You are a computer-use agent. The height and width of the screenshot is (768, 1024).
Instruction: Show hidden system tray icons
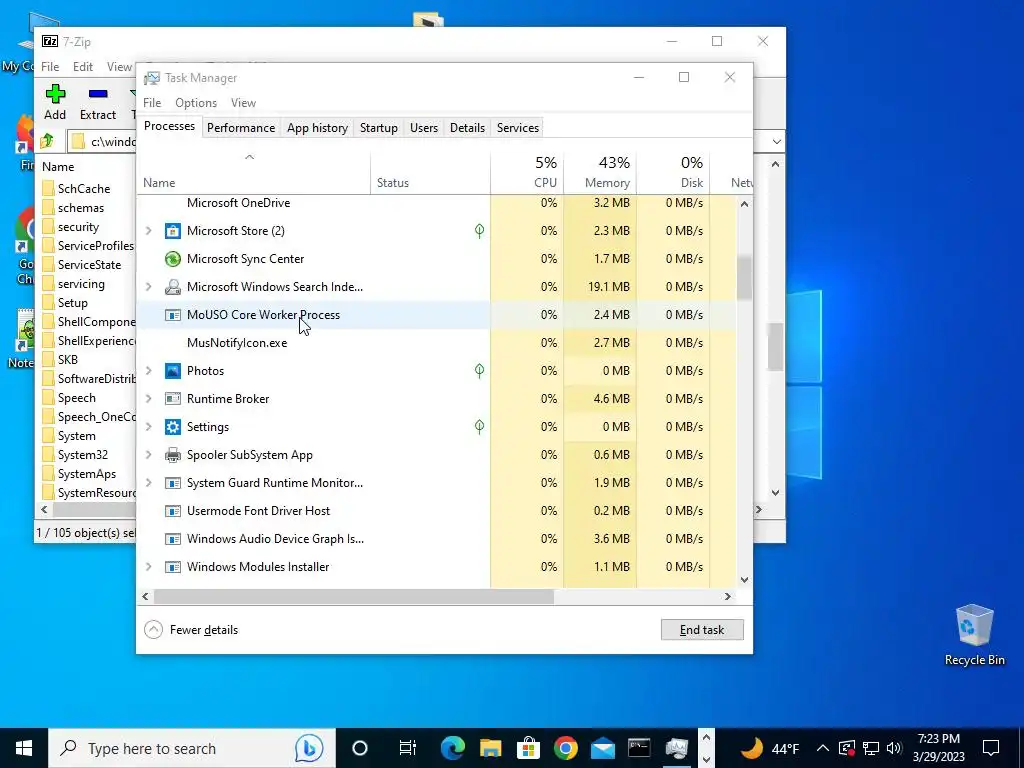(x=823, y=748)
